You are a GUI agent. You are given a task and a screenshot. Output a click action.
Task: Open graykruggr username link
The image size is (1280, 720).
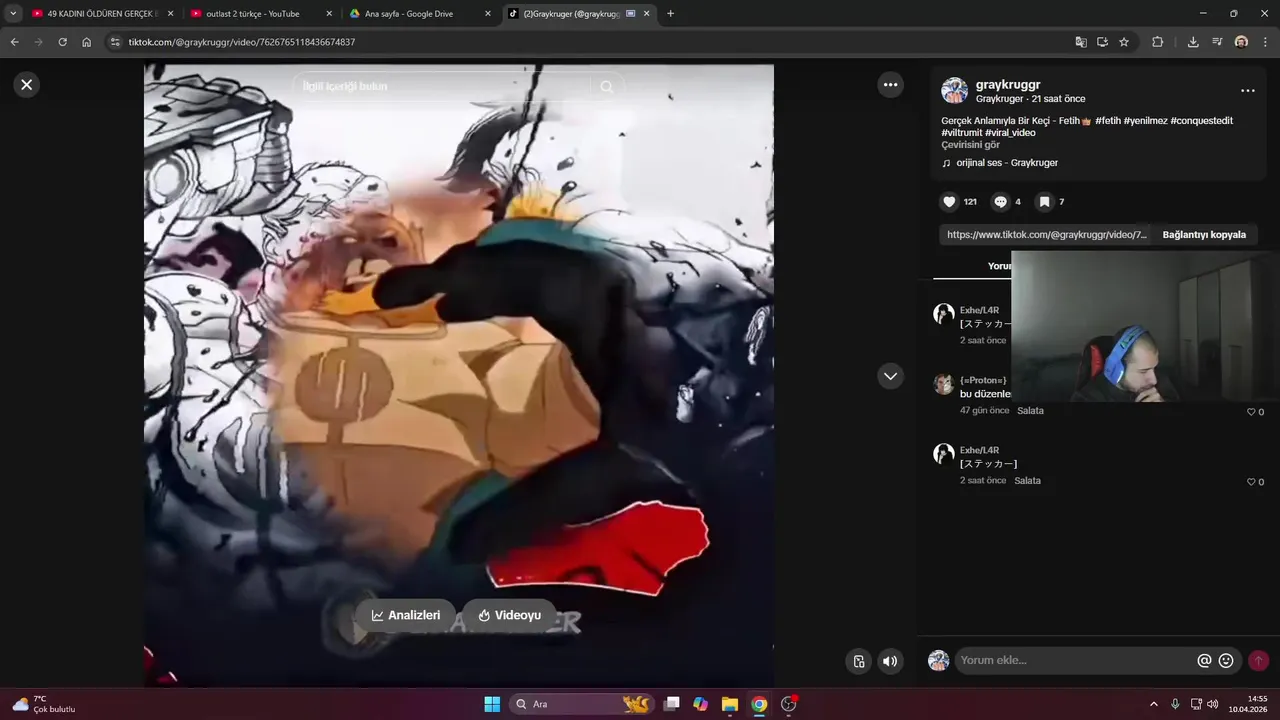click(x=1008, y=85)
